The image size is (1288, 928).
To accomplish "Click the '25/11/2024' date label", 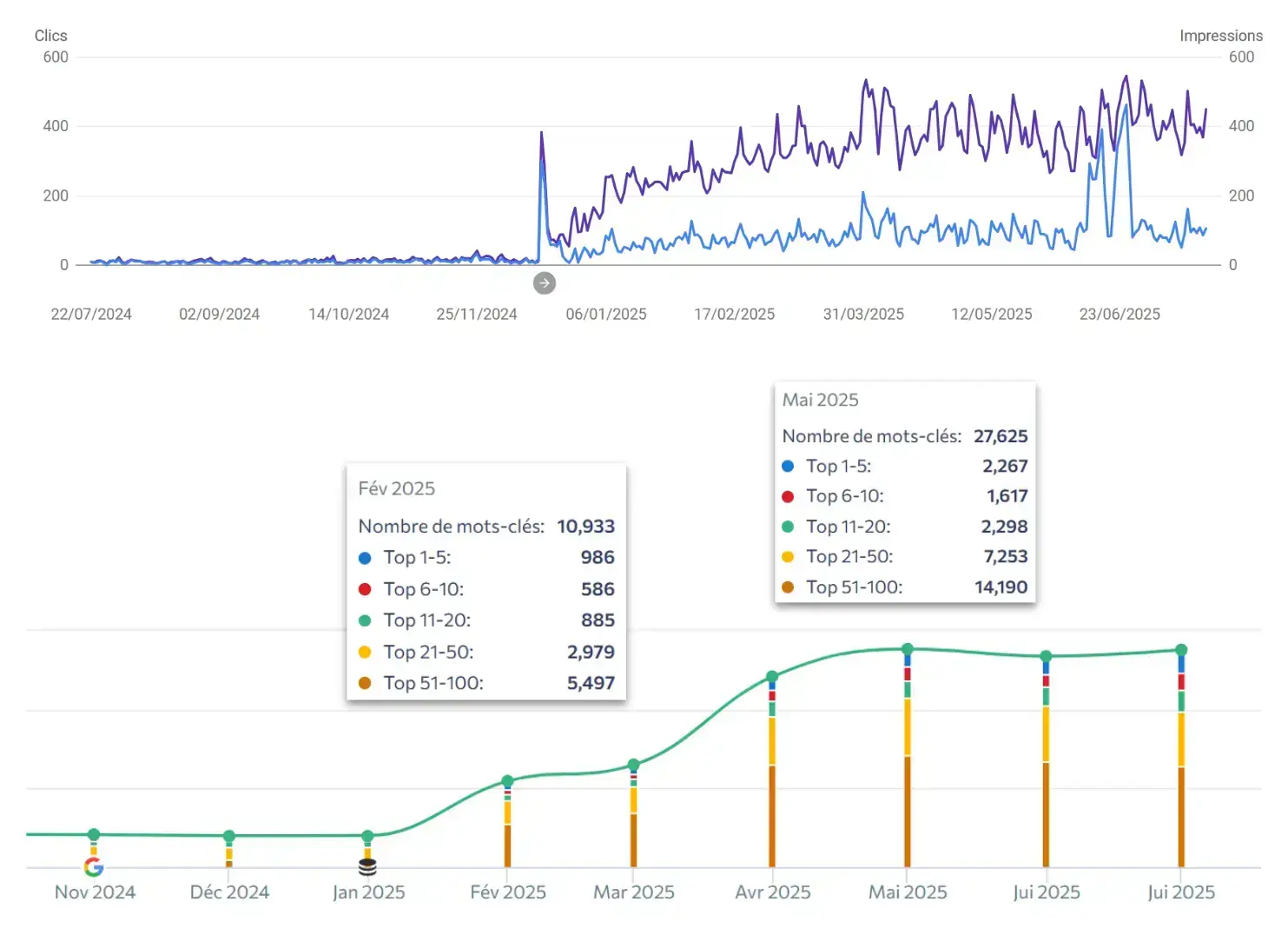I will coord(477,315).
